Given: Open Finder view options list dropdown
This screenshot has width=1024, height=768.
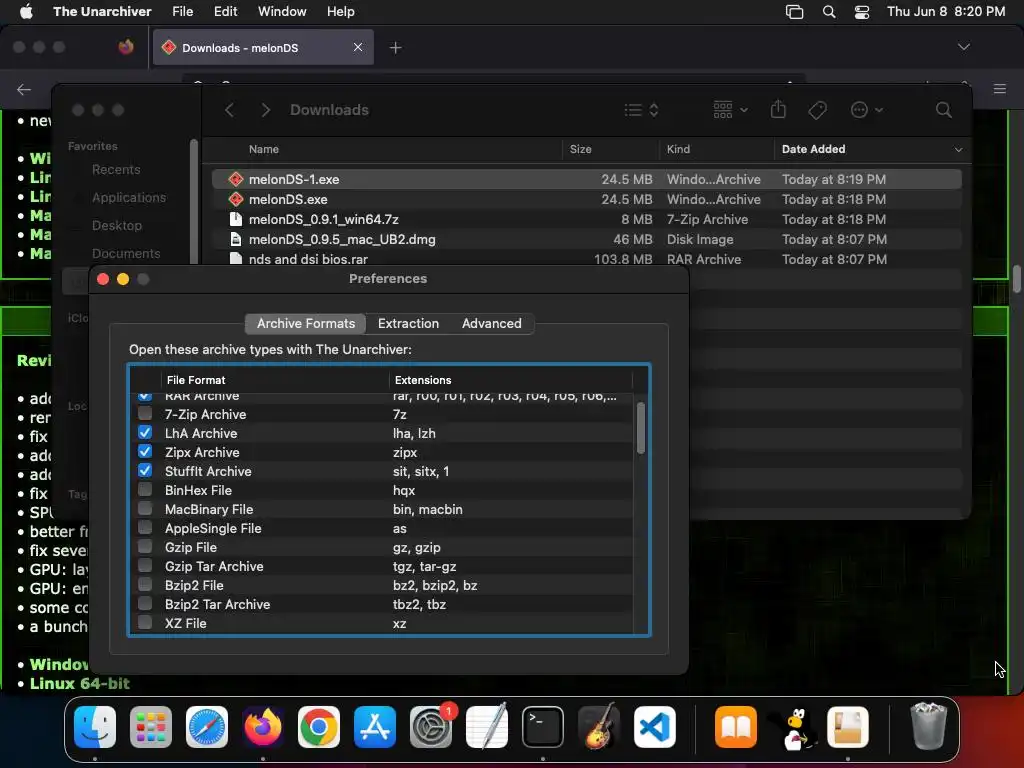Looking at the screenshot, I should tap(641, 110).
